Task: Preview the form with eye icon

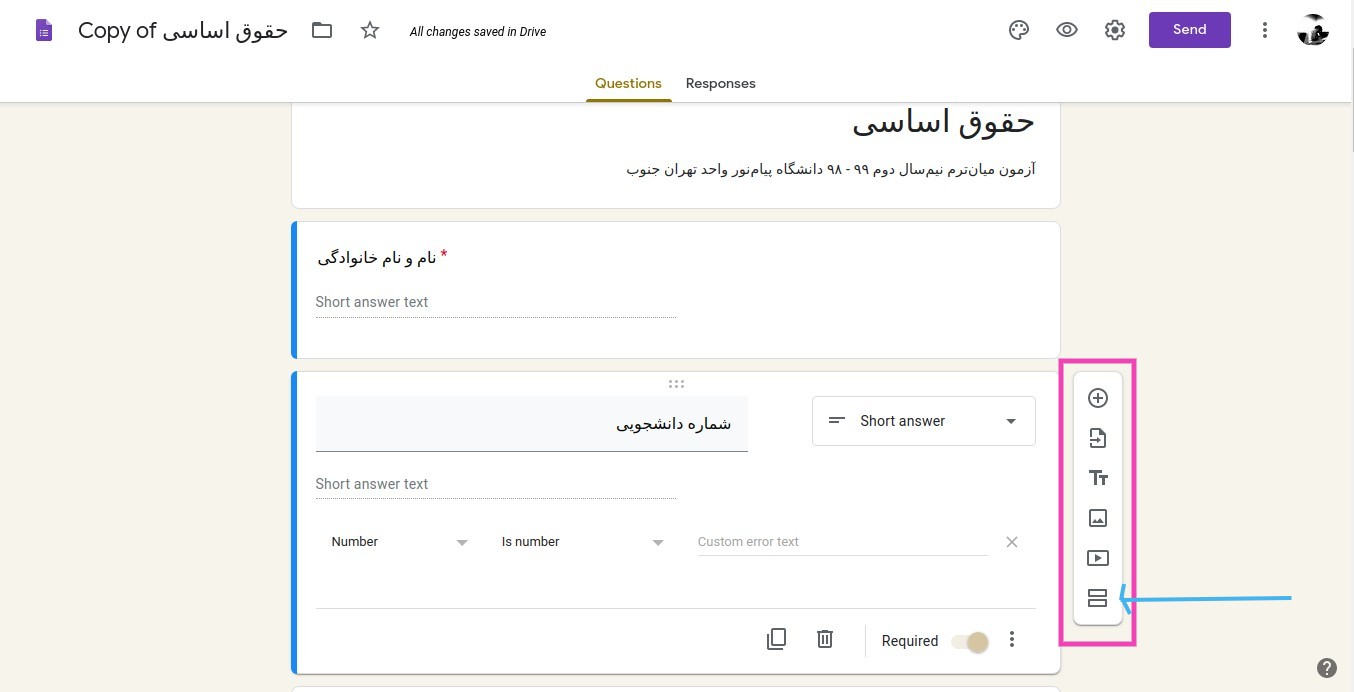Action: point(1067,30)
